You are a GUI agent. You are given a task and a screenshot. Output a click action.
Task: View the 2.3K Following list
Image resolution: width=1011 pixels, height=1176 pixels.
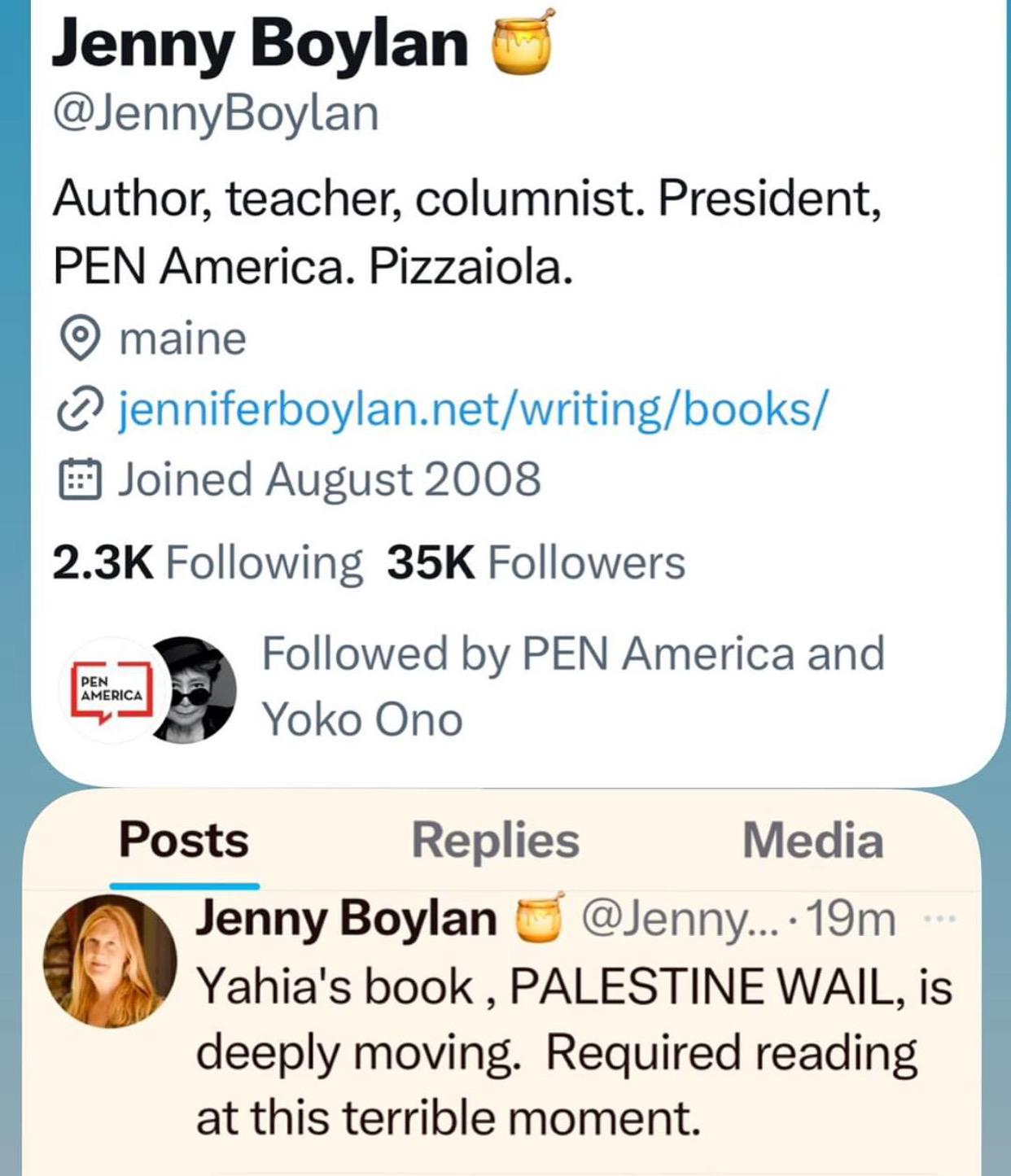[x=207, y=562]
